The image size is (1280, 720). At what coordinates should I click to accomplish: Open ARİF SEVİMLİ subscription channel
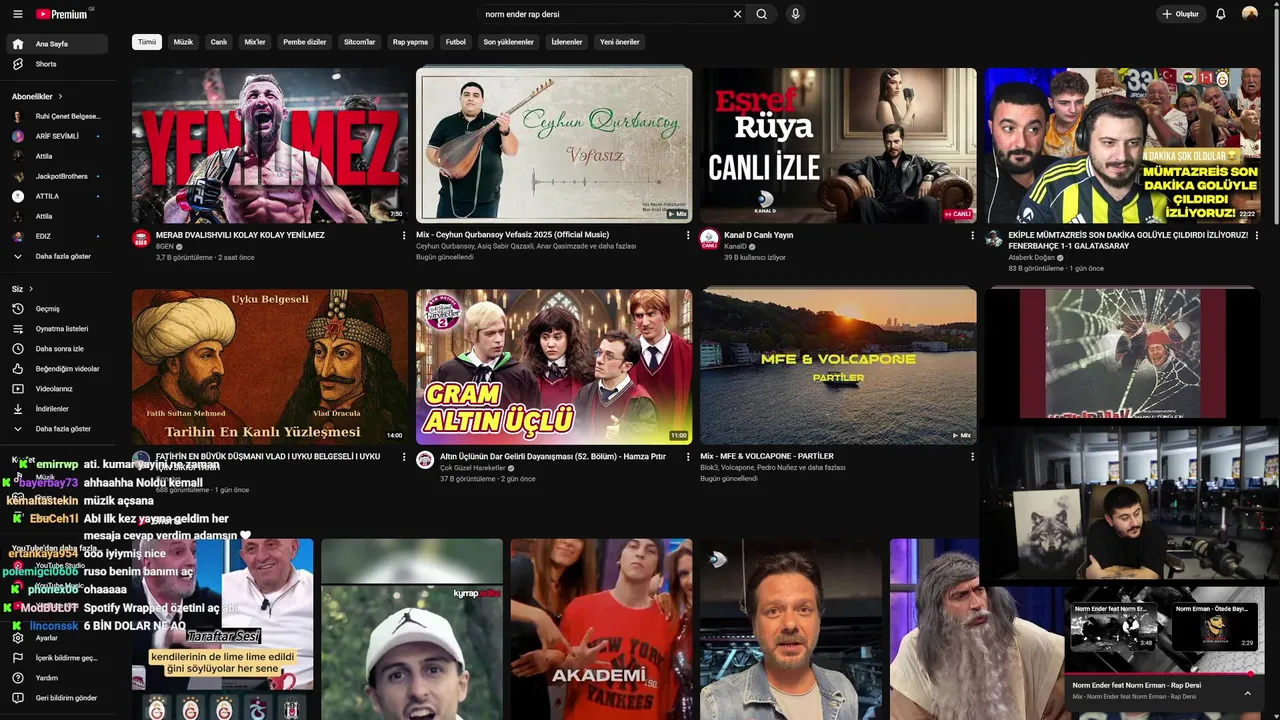click(56, 136)
